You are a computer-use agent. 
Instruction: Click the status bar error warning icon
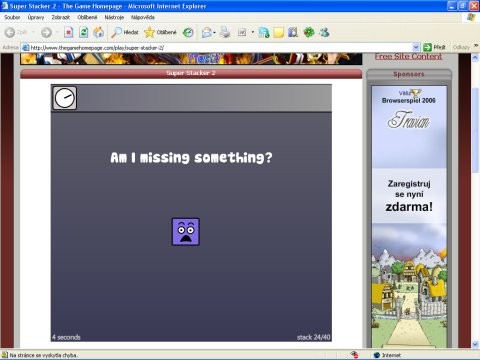pyautogui.click(x=4, y=355)
